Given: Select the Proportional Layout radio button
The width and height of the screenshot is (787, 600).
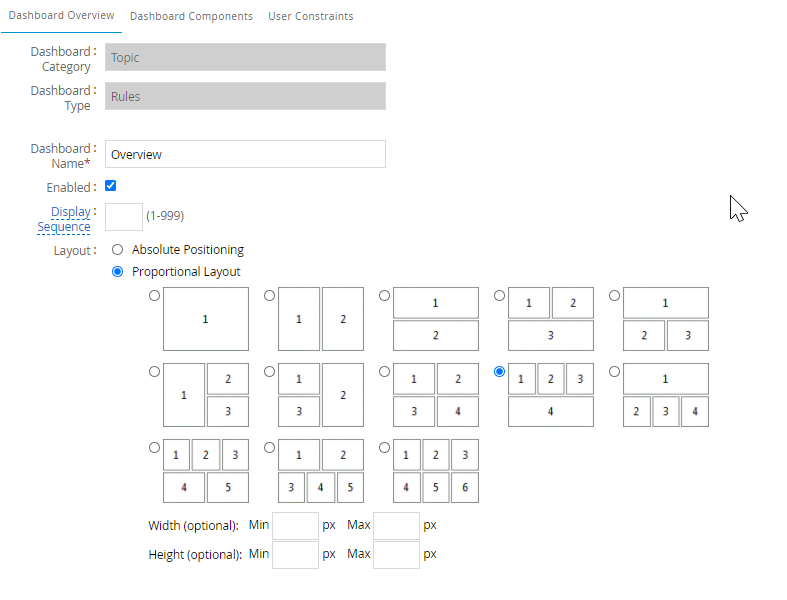Looking at the screenshot, I should 118,272.
